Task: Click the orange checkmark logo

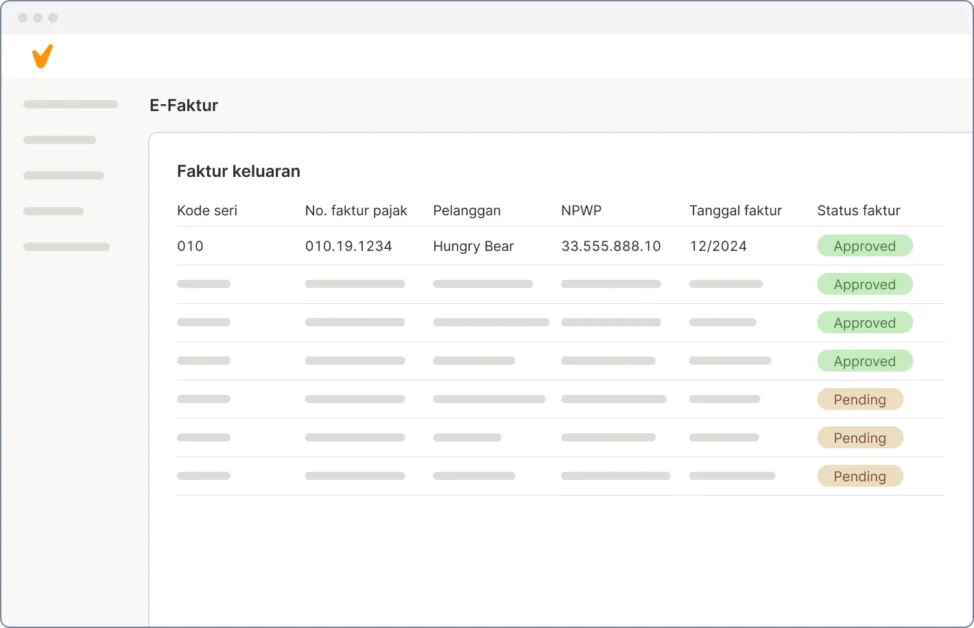Action: [41, 56]
